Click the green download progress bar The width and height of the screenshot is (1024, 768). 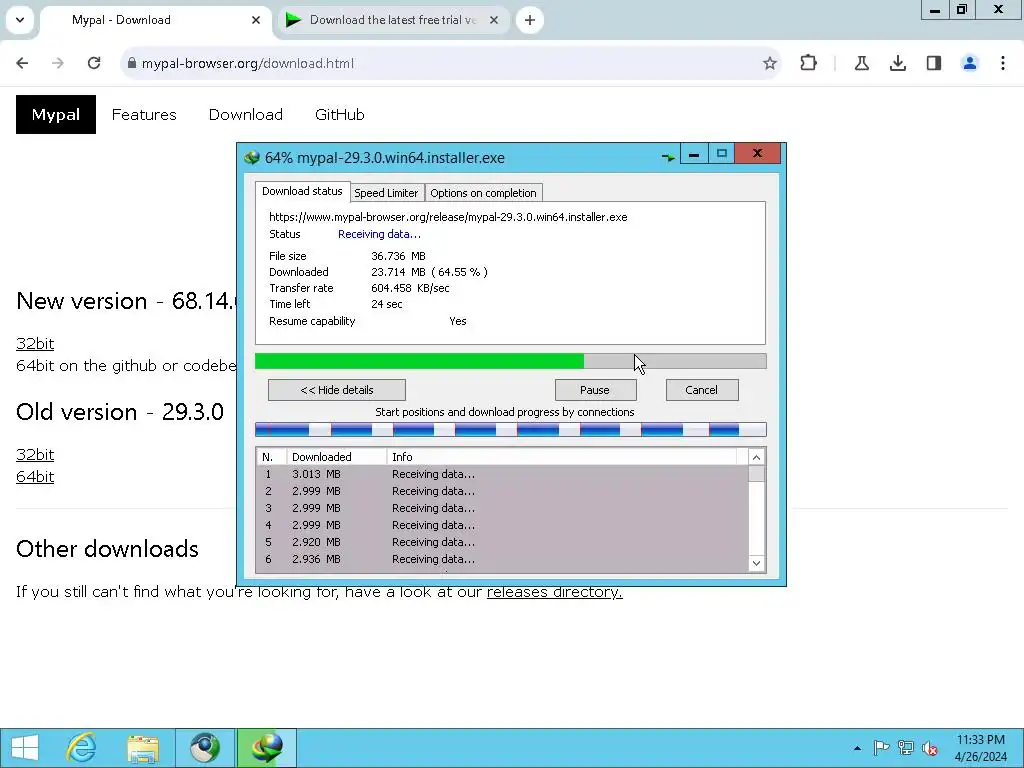click(511, 361)
